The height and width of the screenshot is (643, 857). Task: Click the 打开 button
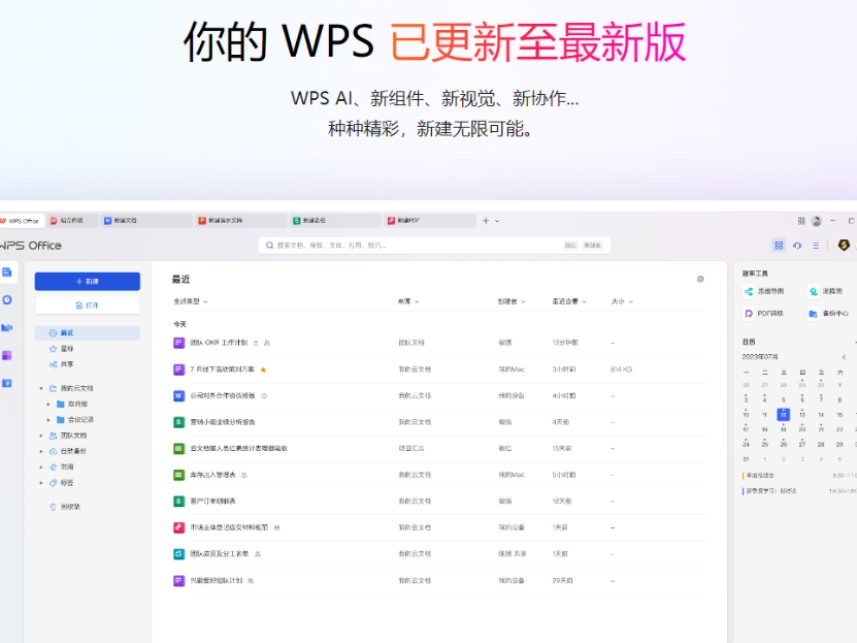point(87,305)
